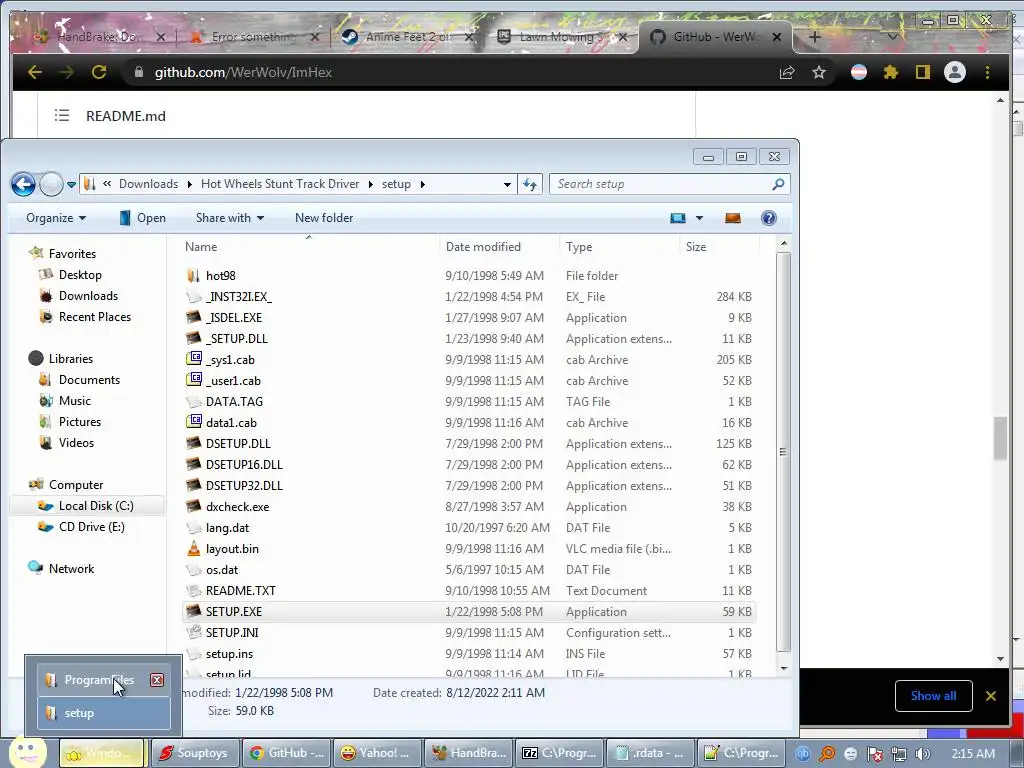The height and width of the screenshot is (768, 1024).
Task: Select Hot Wheels Stunt Track Driver breadcrumb
Action: 280,184
